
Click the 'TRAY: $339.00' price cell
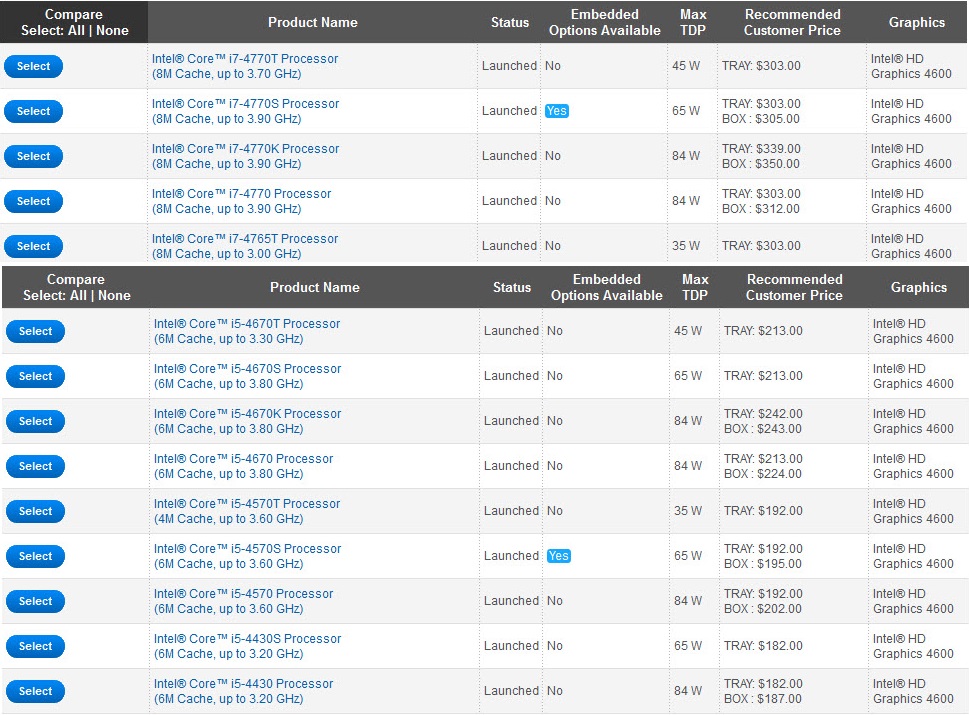[761, 149]
